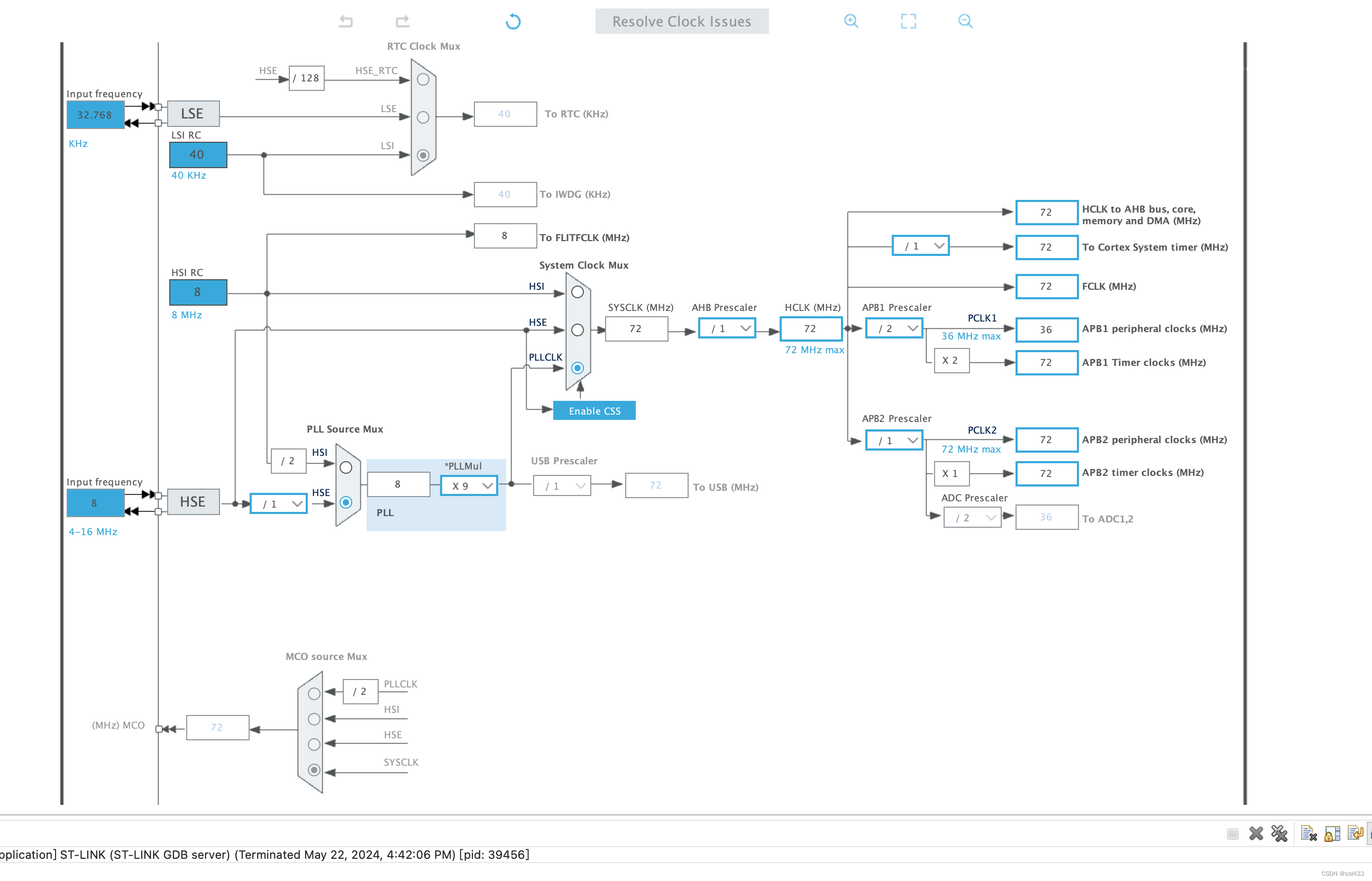Select HSE_RTC in RTC Clock Mux
The image size is (1372, 881).
pos(423,79)
